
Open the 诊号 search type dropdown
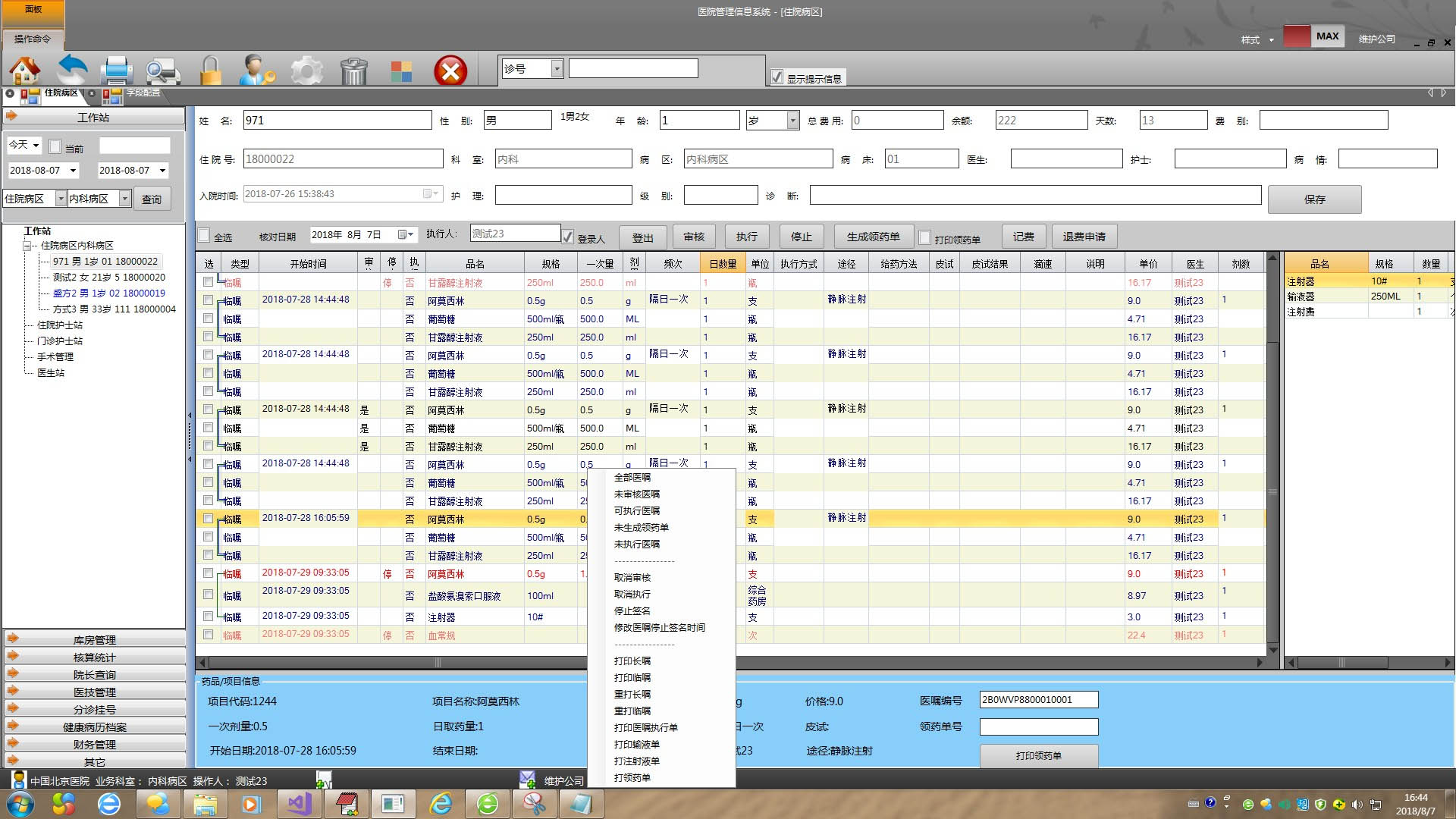pyautogui.click(x=557, y=68)
